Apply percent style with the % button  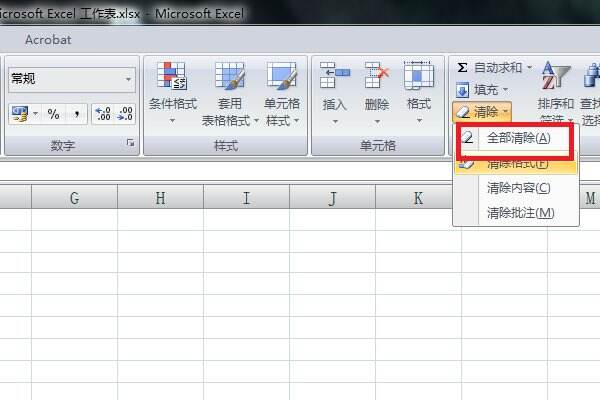point(53,114)
